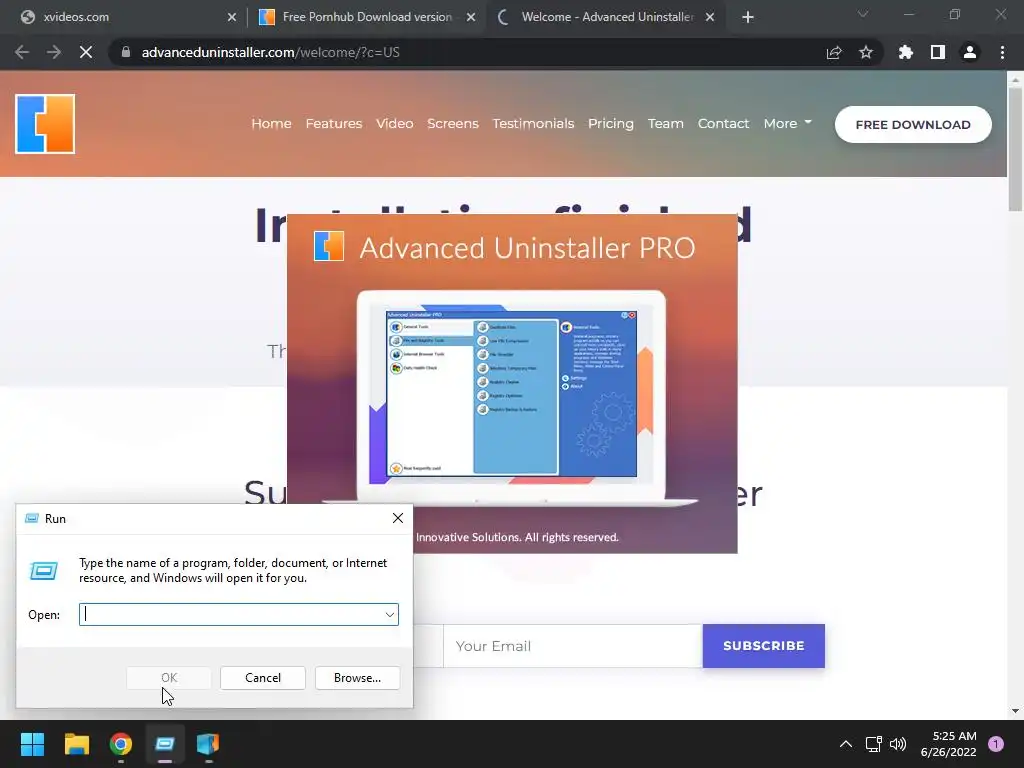Viewport: 1024px width, 768px height.
Task: Close the xvideos.com tab
Action: pos(232,17)
